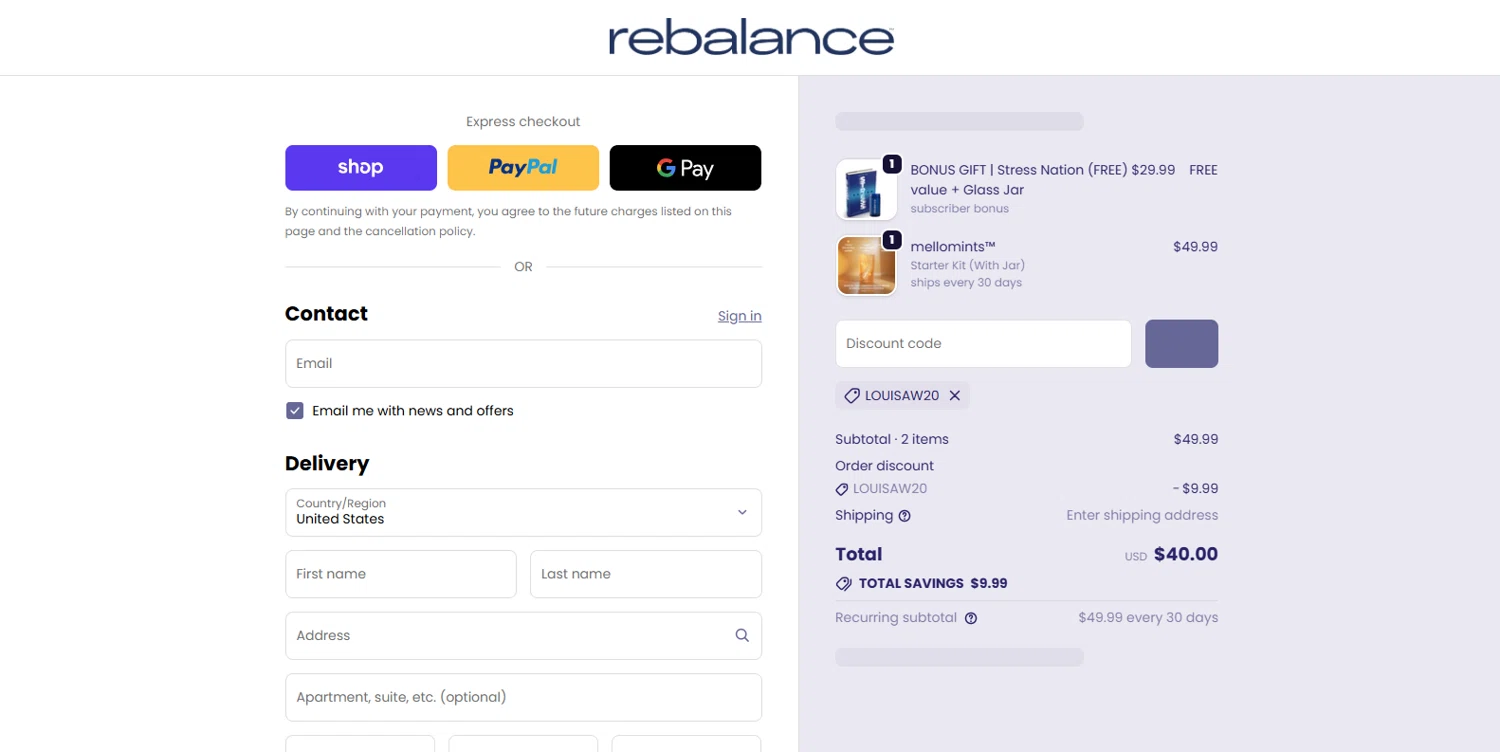Image resolution: width=1500 pixels, height=752 pixels.
Task: Click the 'Express checkout' heading
Action: click(523, 122)
